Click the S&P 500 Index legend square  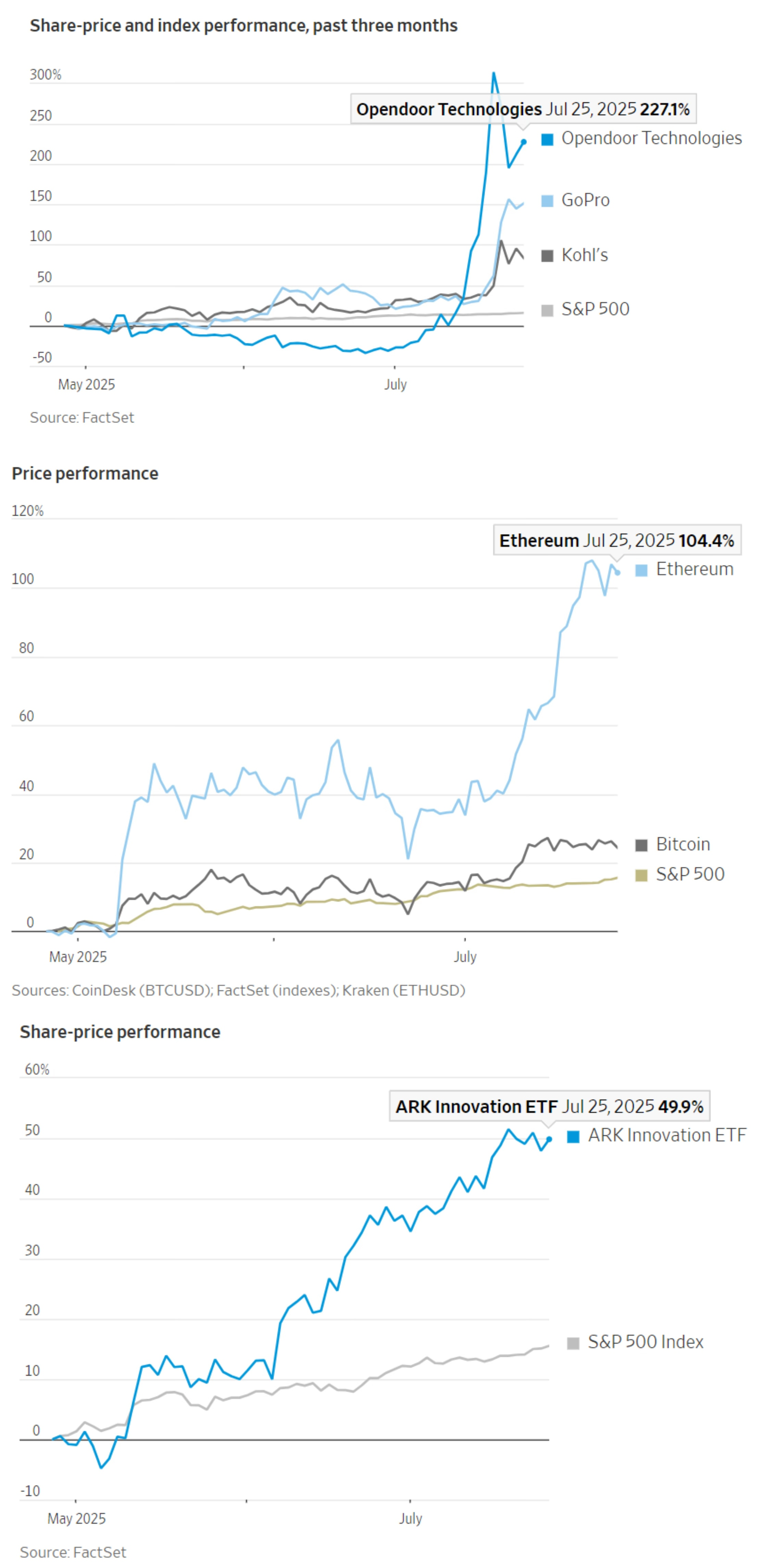(573, 1343)
